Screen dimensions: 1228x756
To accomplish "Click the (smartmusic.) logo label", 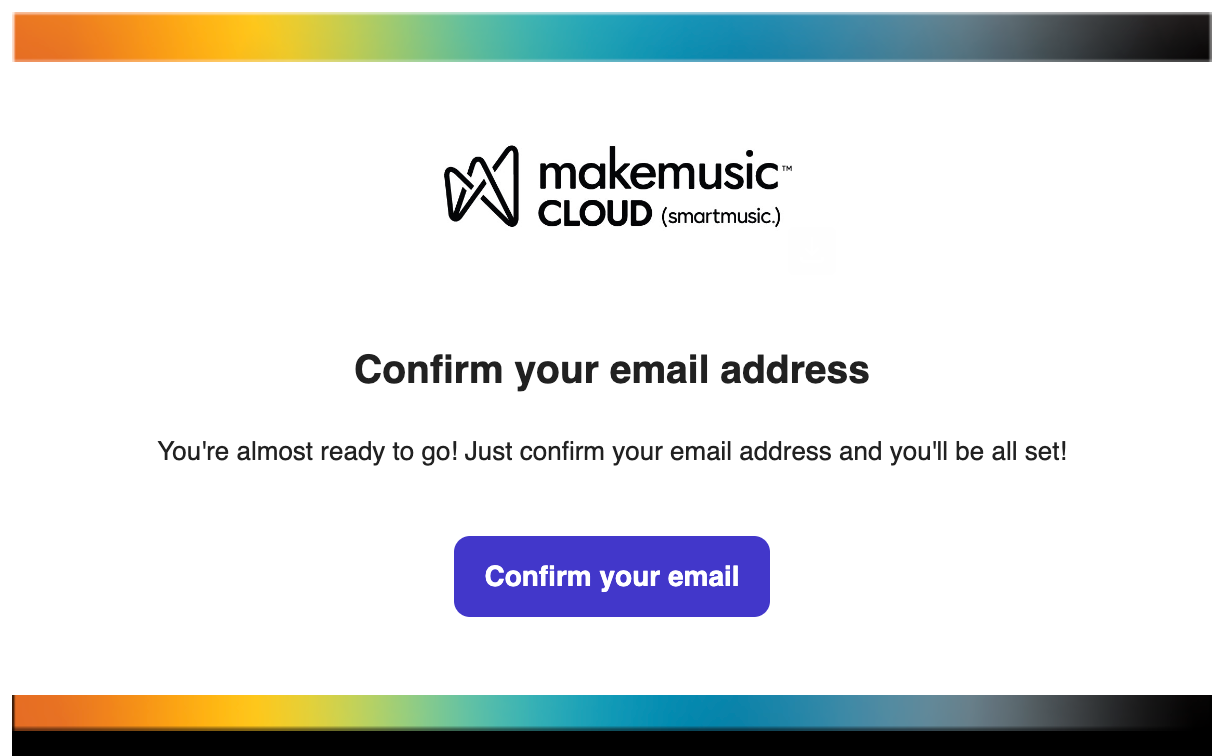I will click(x=721, y=215).
